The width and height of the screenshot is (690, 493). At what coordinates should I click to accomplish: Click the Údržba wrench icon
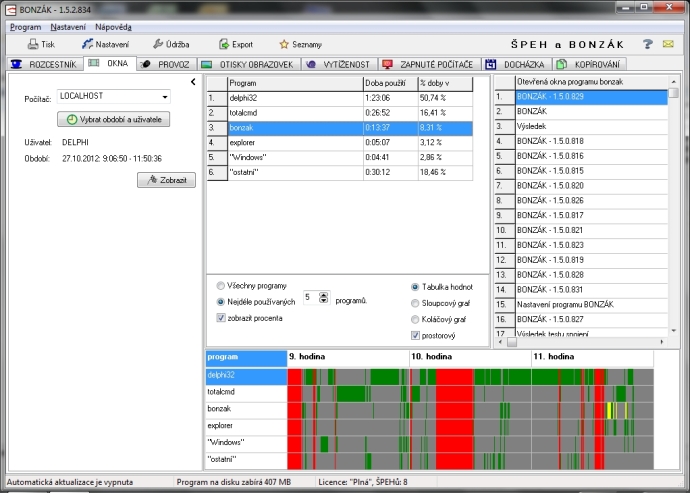click(158, 44)
